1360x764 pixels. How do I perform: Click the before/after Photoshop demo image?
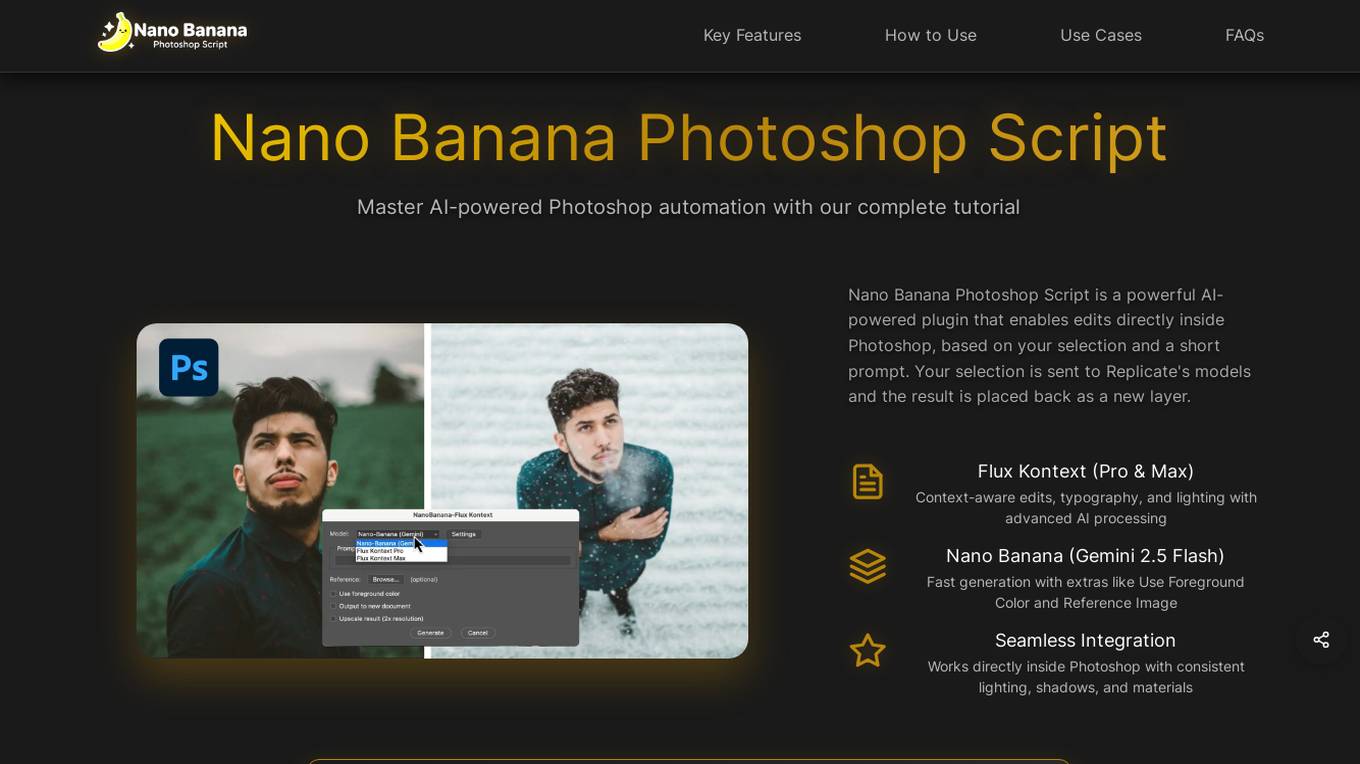[x=442, y=490]
